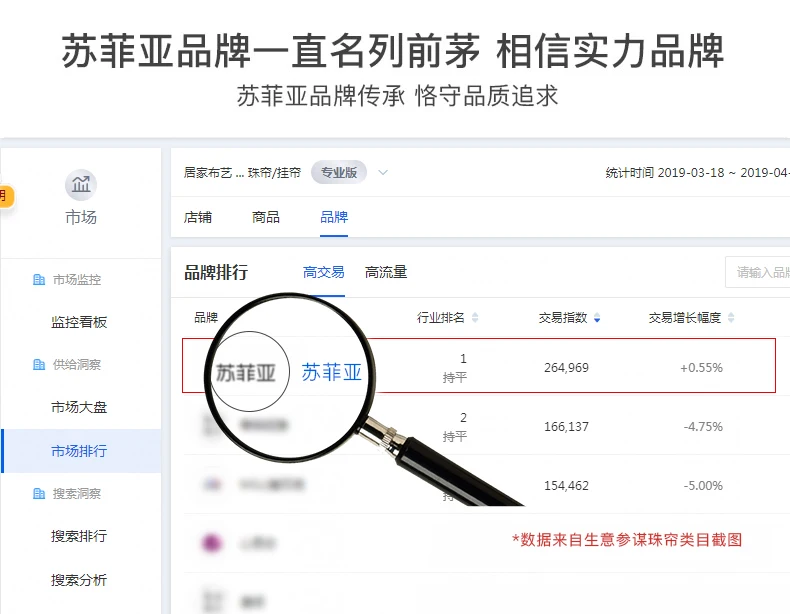This screenshot has width=790, height=614.
Task: Click the -4.75% growth value
Action: point(703,427)
